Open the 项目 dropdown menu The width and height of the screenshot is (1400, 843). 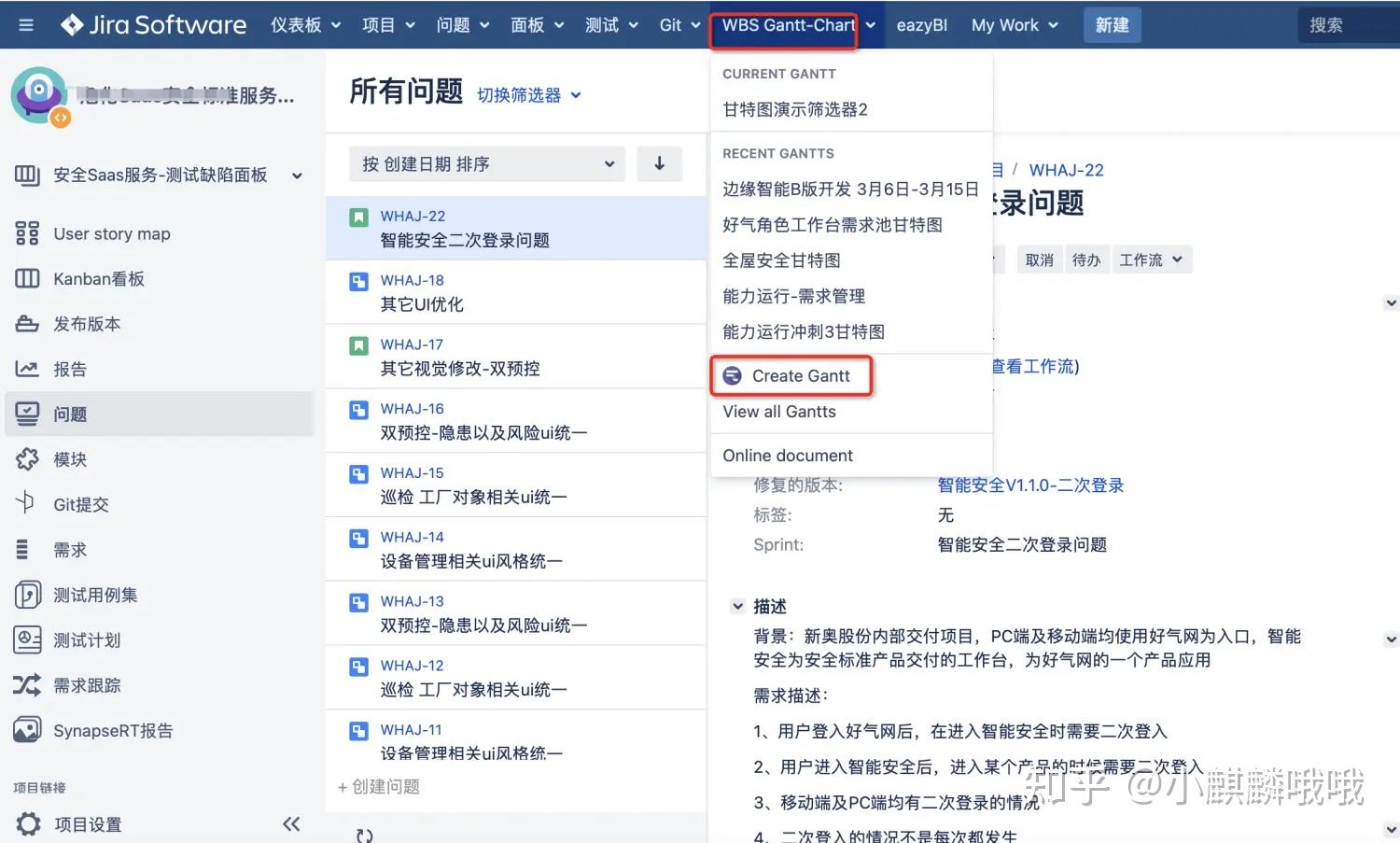pos(388,25)
